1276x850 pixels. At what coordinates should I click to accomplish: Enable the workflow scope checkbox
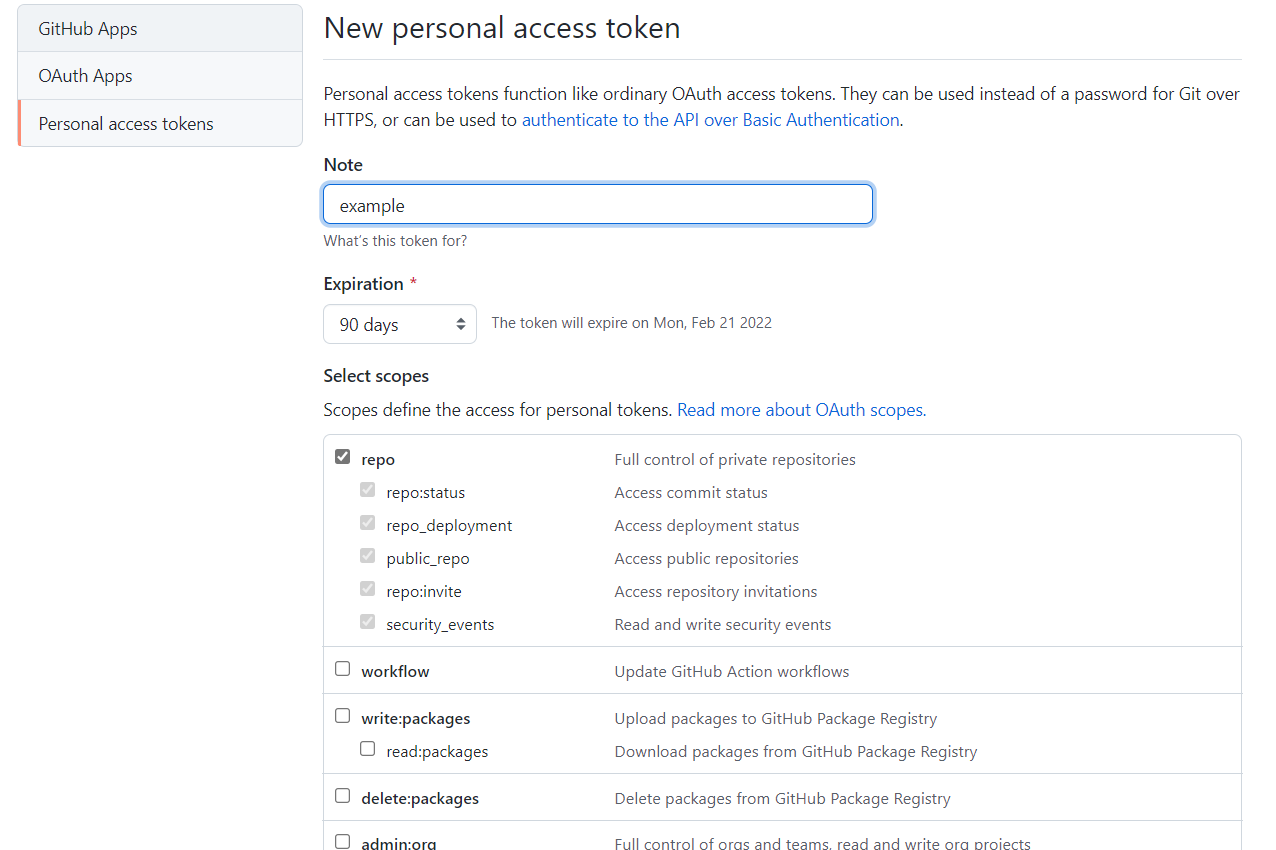click(x=343, y=669)
